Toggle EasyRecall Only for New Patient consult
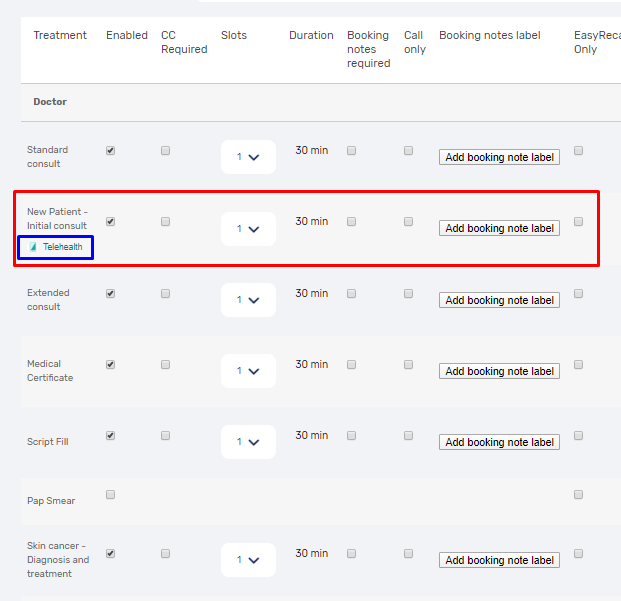The height and width of the screenshot is (601, 621). click(x=578, y=222)
